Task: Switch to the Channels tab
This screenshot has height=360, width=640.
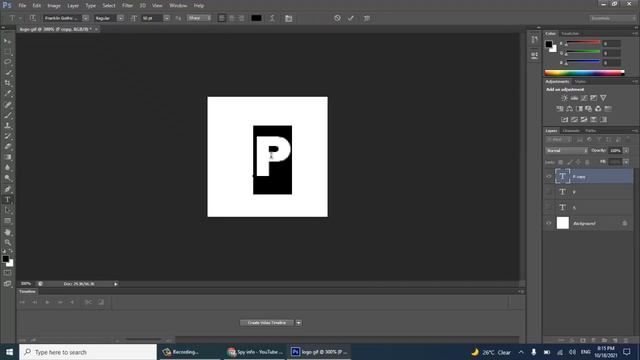Action: [571, 131]
